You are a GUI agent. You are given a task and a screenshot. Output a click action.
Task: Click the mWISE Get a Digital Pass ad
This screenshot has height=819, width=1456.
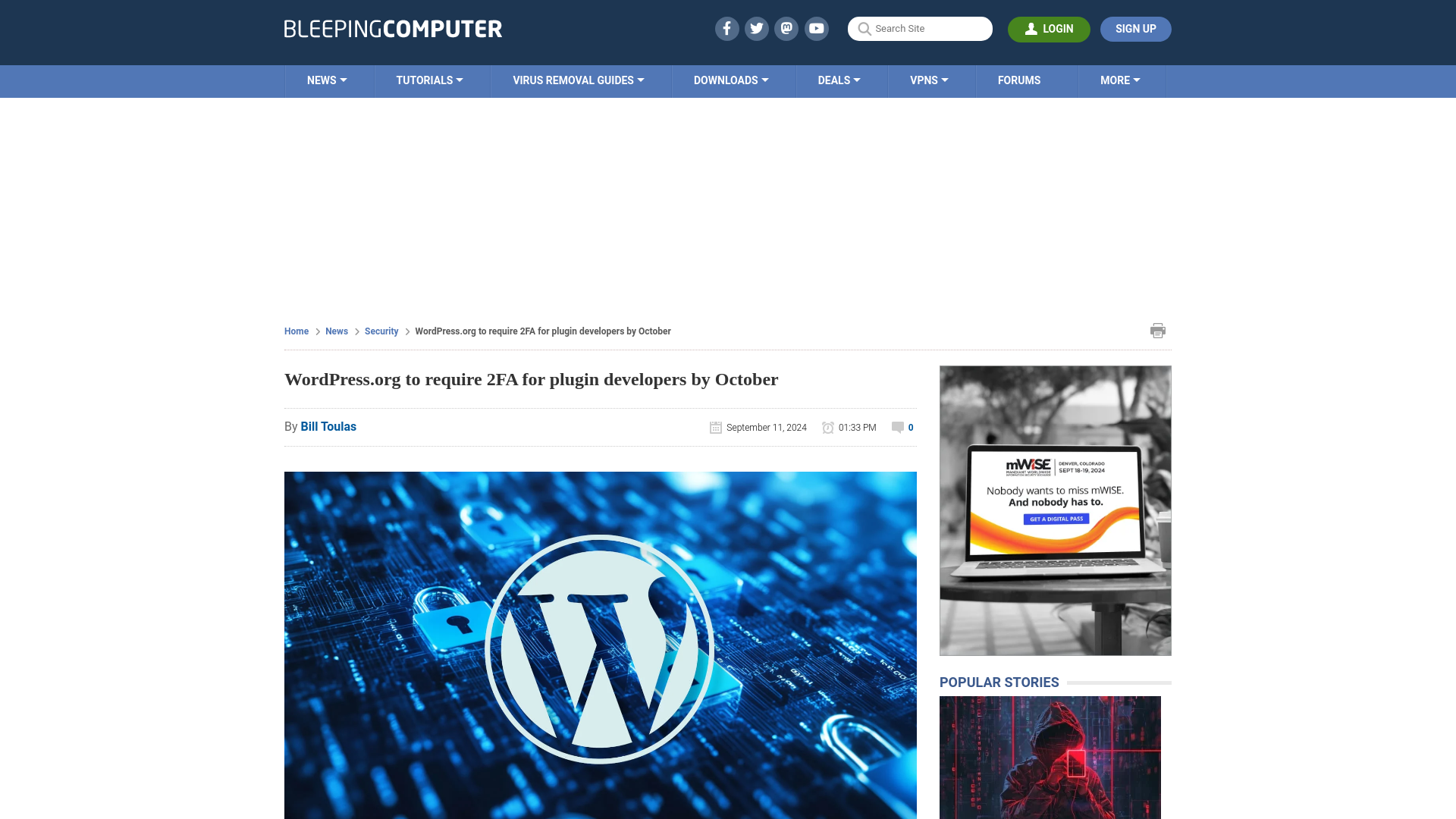tap(1055, 518)
